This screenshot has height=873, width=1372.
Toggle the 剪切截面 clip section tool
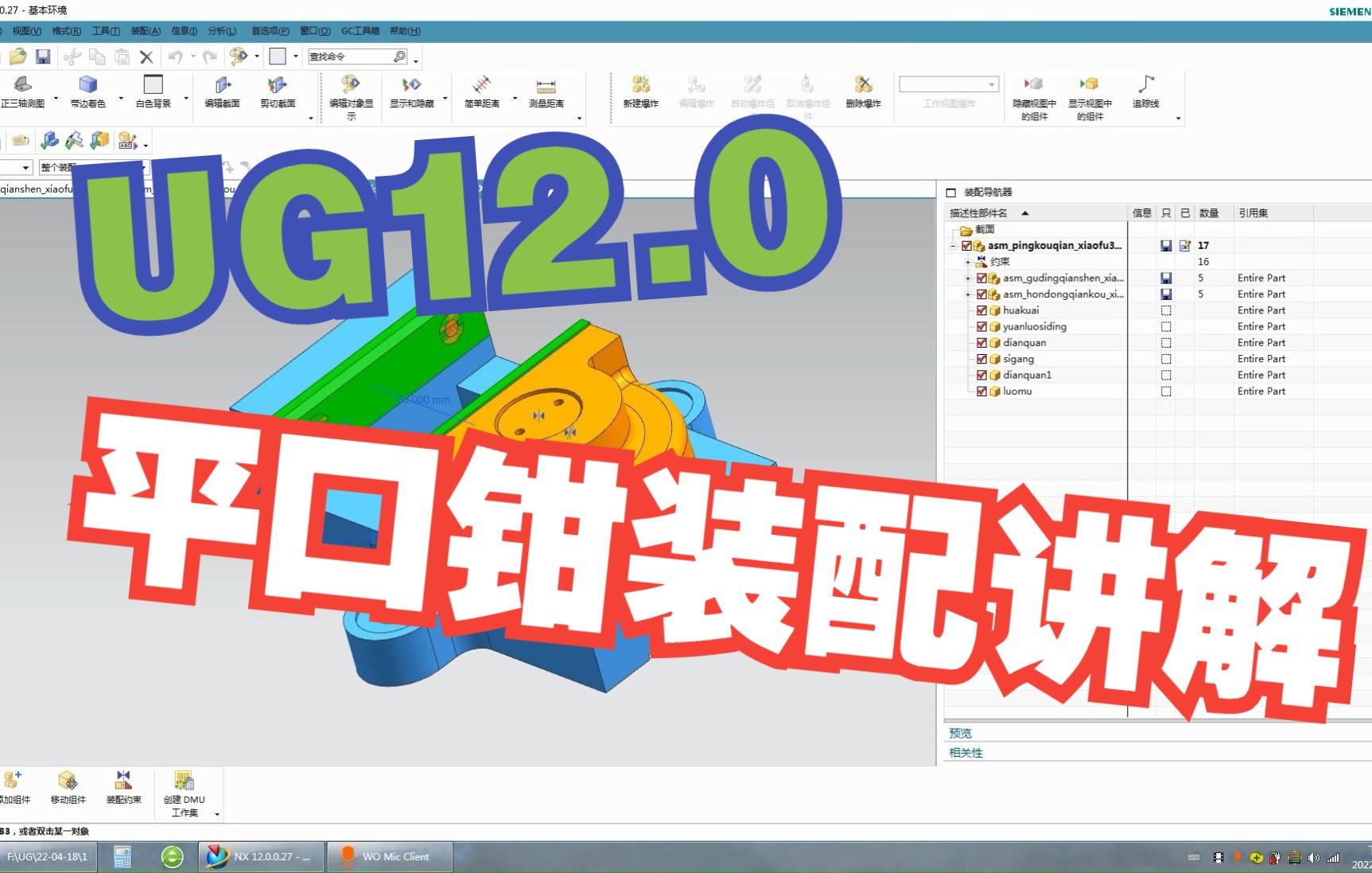(278, 92)
